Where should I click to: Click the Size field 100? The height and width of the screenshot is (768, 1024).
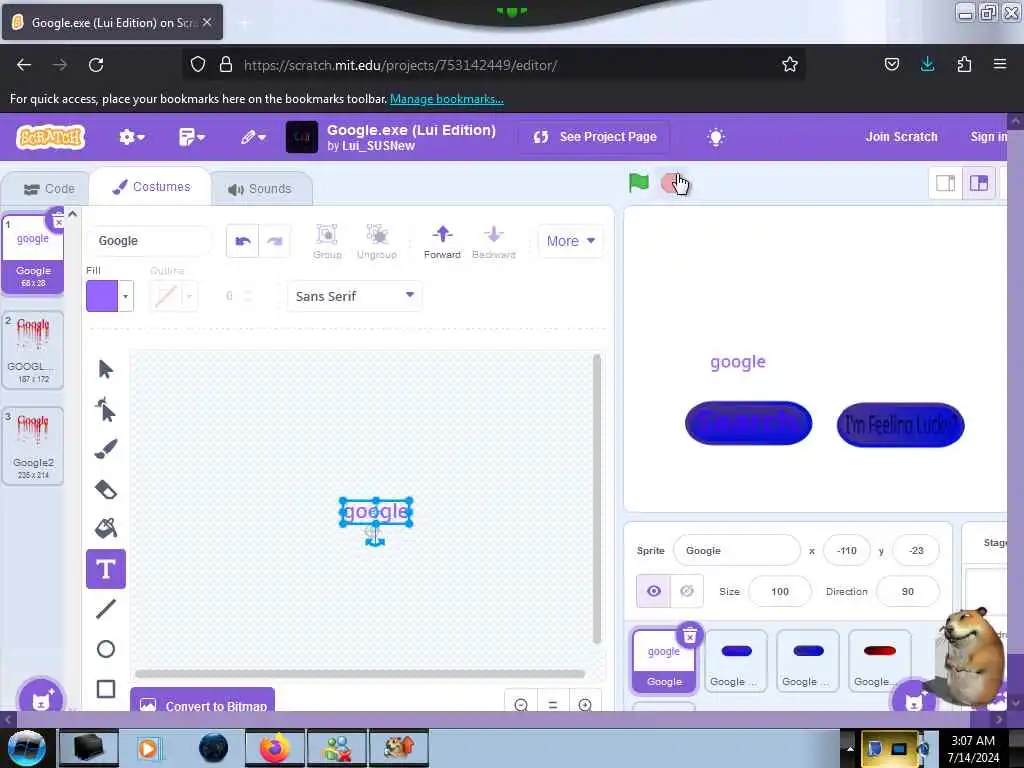[780, 592]
